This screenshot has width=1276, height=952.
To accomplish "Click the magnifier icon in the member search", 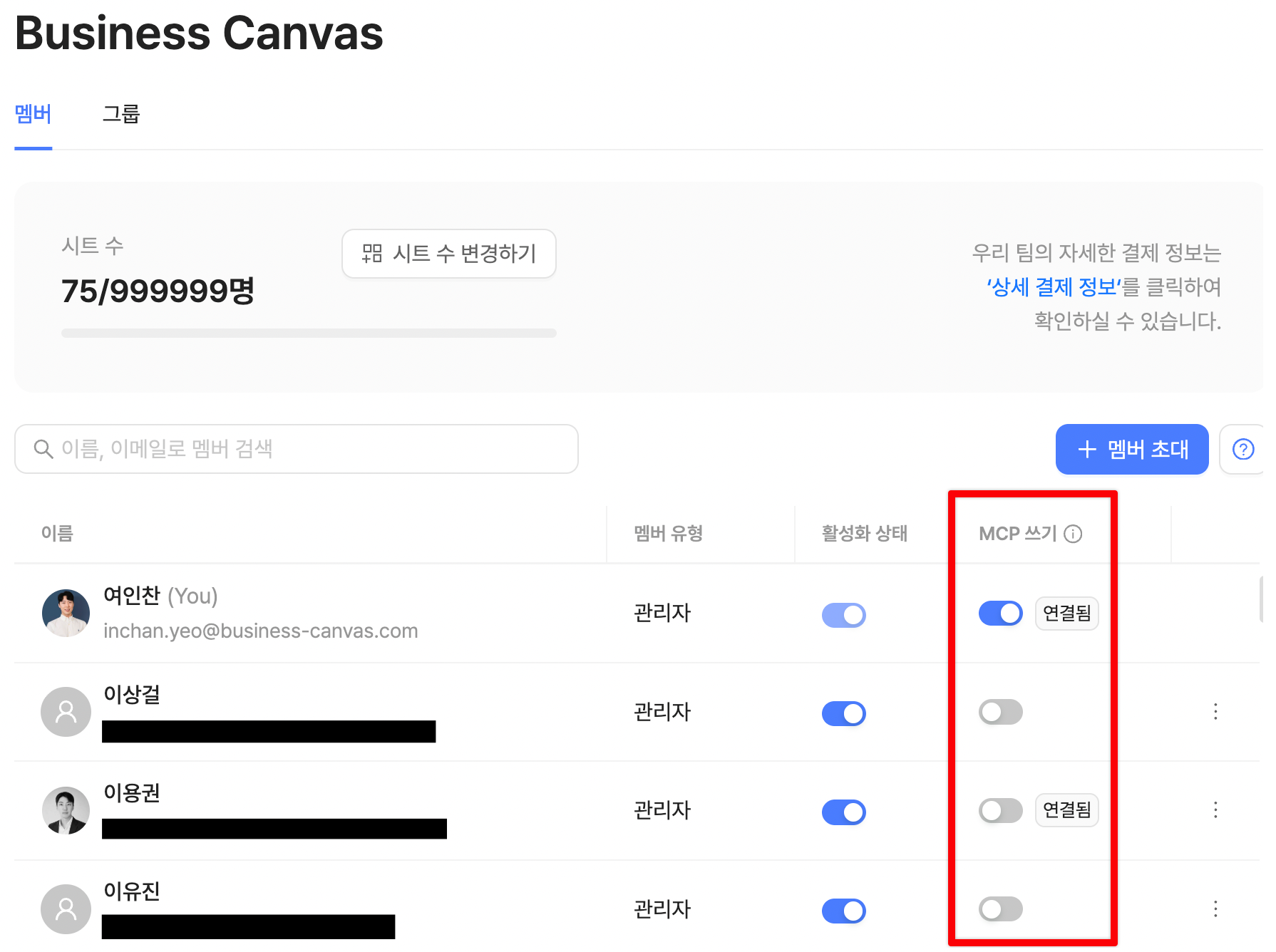I will 43,449.
